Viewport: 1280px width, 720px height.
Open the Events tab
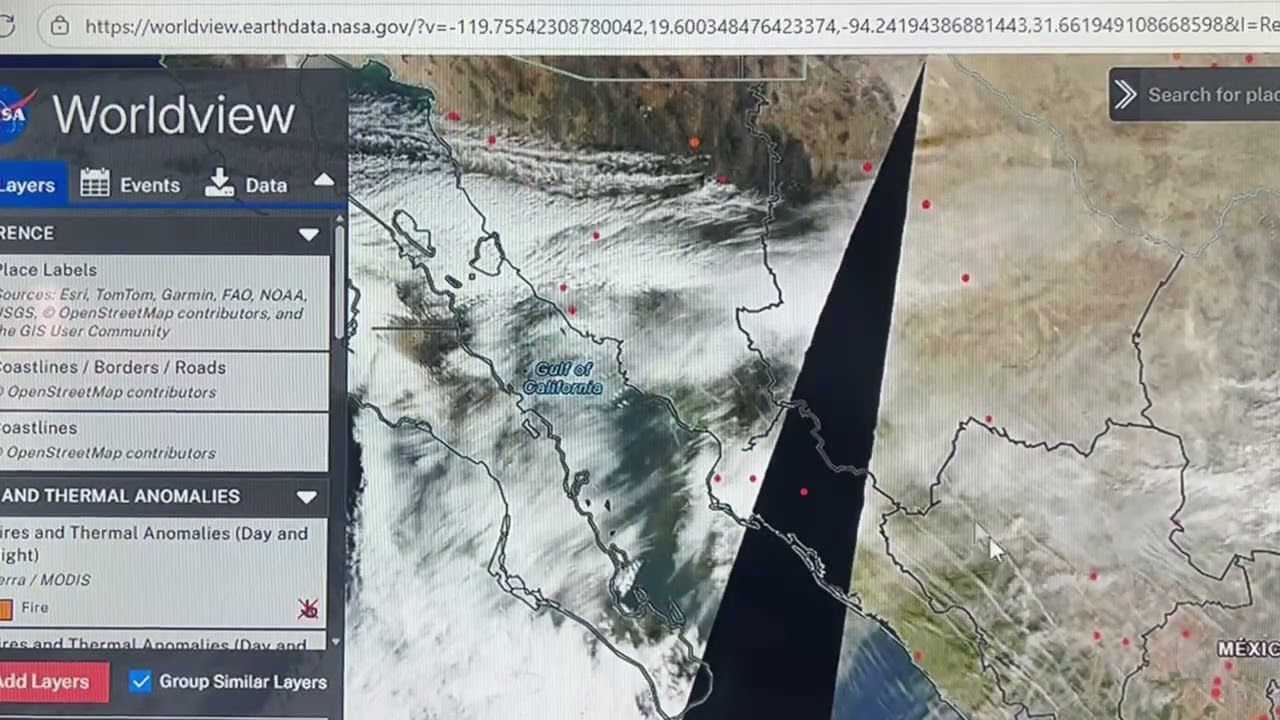[130, 185]
